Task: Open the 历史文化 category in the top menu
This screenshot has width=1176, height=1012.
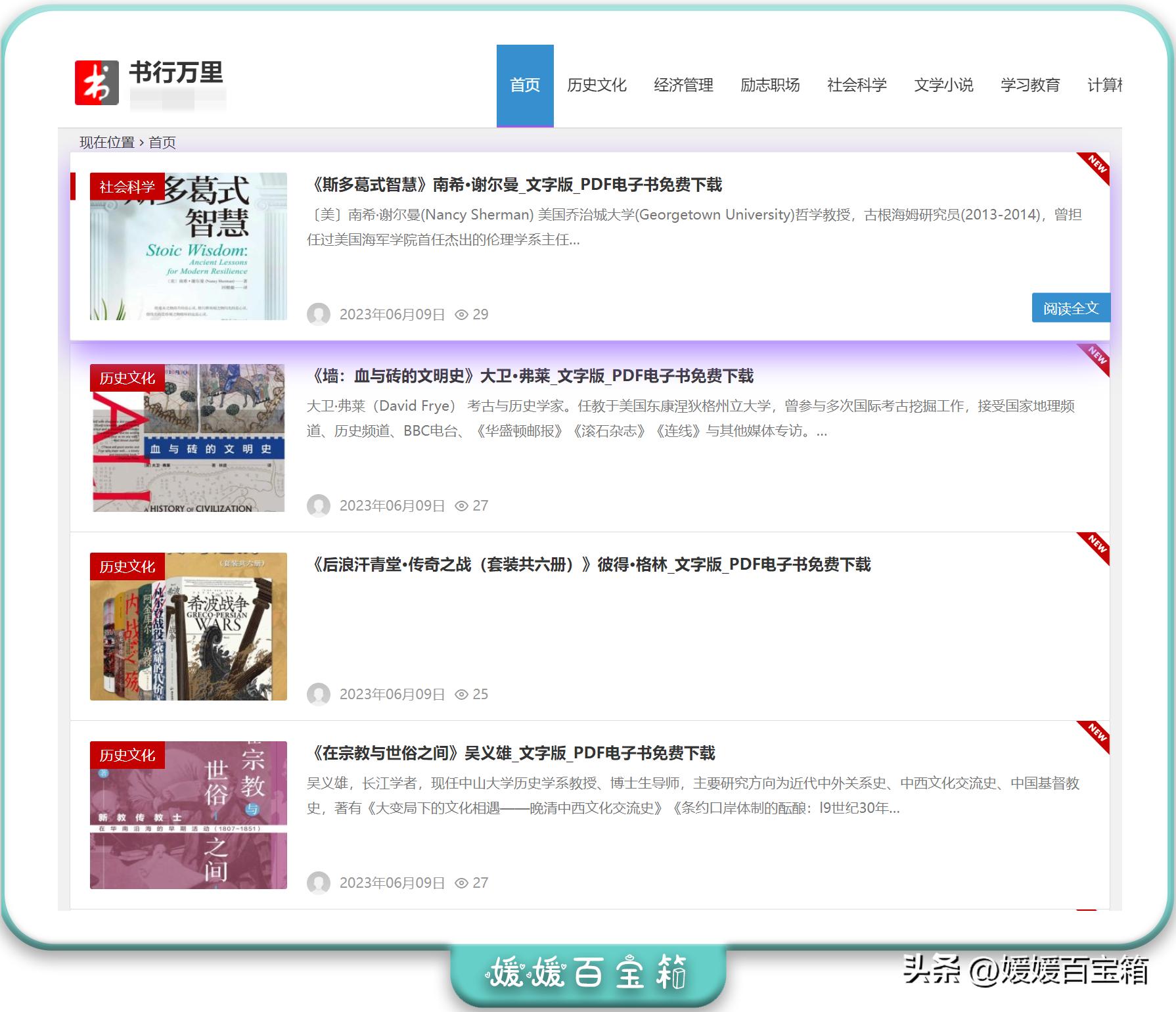Action: point(597,84)
